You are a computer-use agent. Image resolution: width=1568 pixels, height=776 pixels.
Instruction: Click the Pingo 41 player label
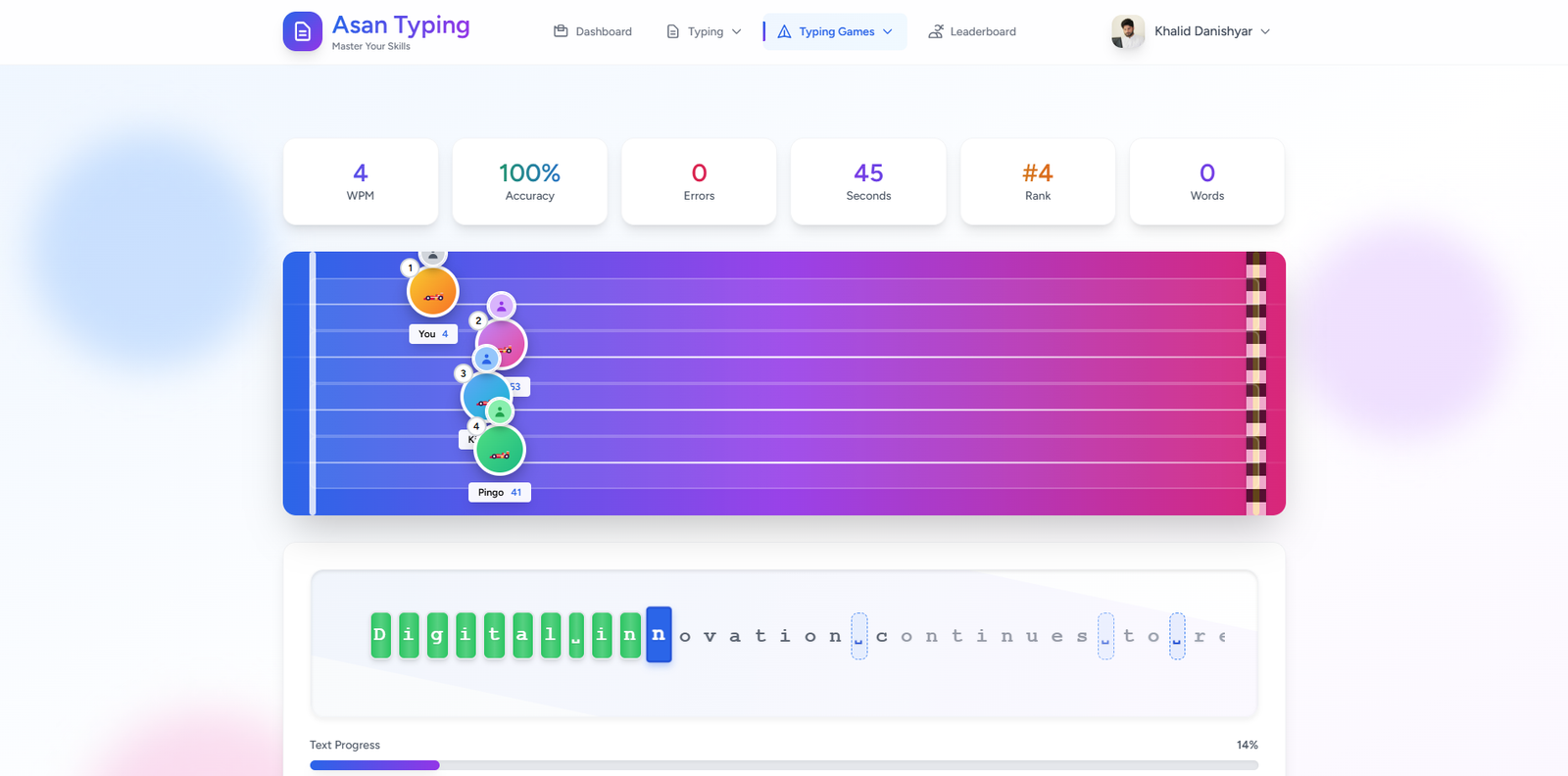500,492
